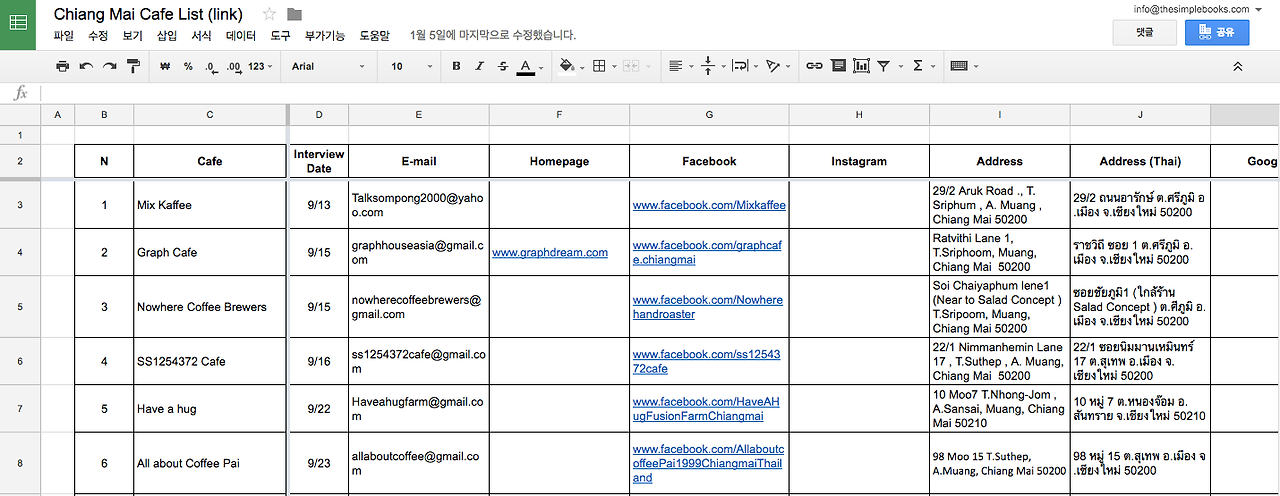The height and width of the screenshot is (496, 1280).
Task: Redo the last action
Action: [109, 66]
